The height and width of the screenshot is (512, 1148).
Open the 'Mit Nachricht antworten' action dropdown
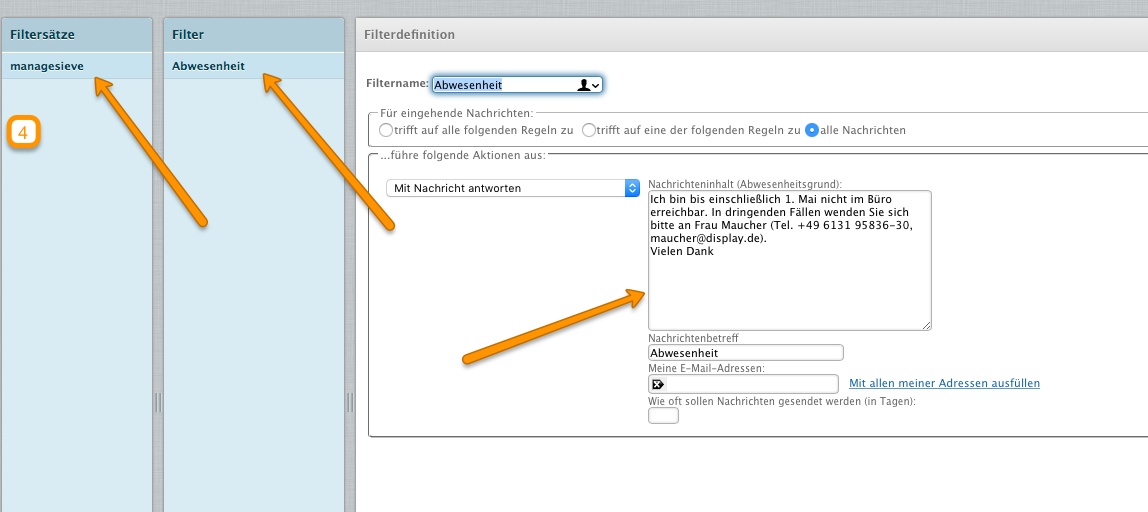click(513, 188)
